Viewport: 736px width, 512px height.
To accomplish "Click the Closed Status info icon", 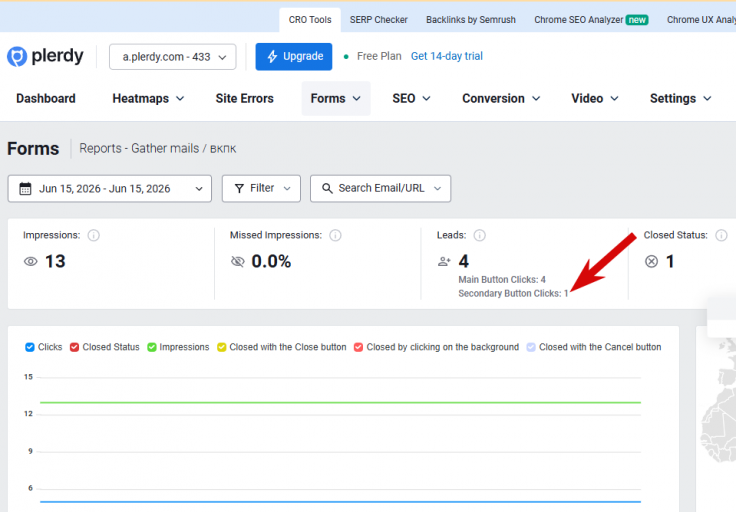I will 721,235.
